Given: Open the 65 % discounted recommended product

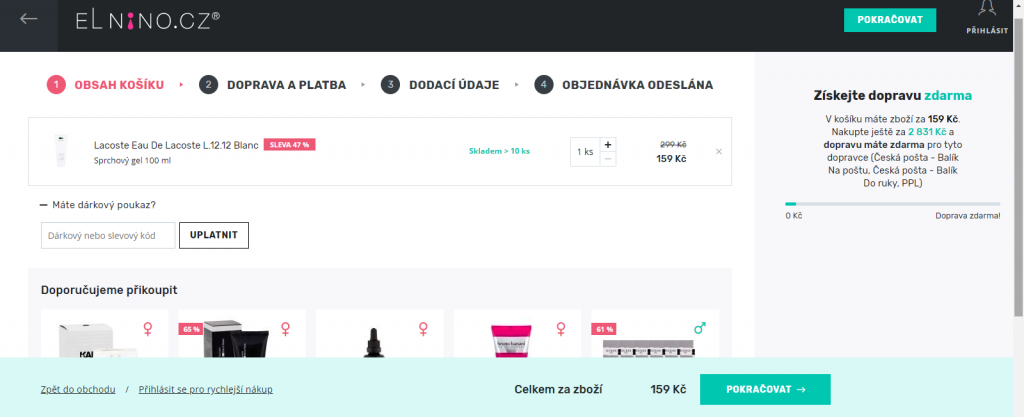Looking at the screenshot, I should click(x=242, y=333).
